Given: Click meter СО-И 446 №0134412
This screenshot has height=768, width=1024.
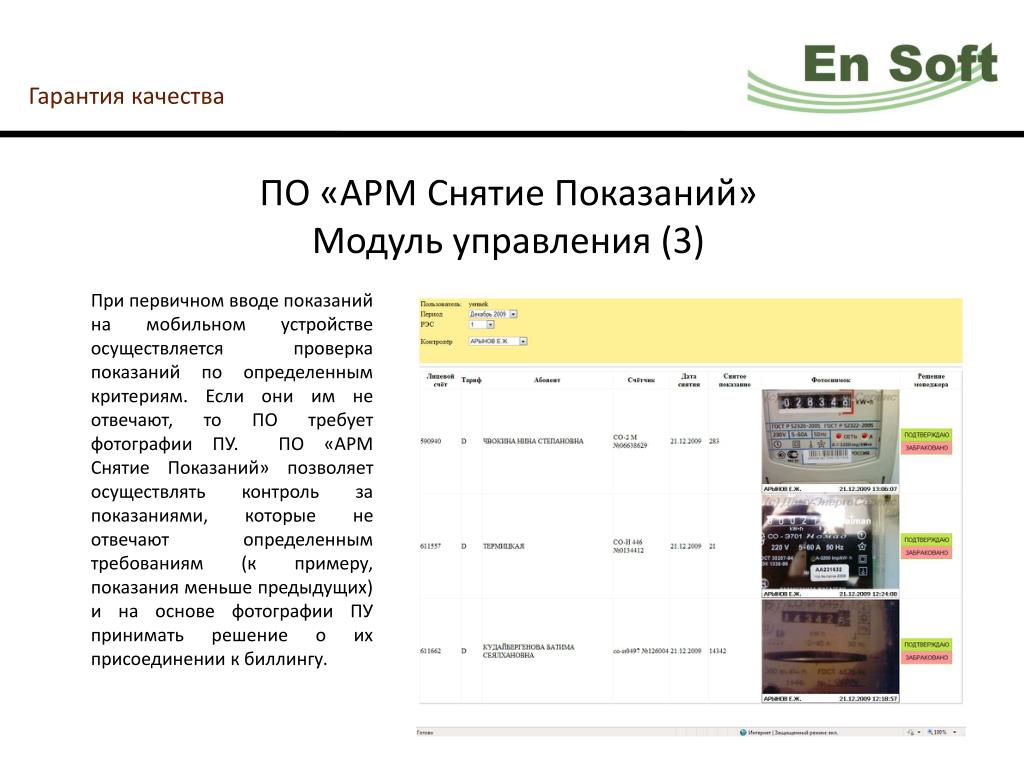Looking at the screenshot, I should tap(628, 547).
